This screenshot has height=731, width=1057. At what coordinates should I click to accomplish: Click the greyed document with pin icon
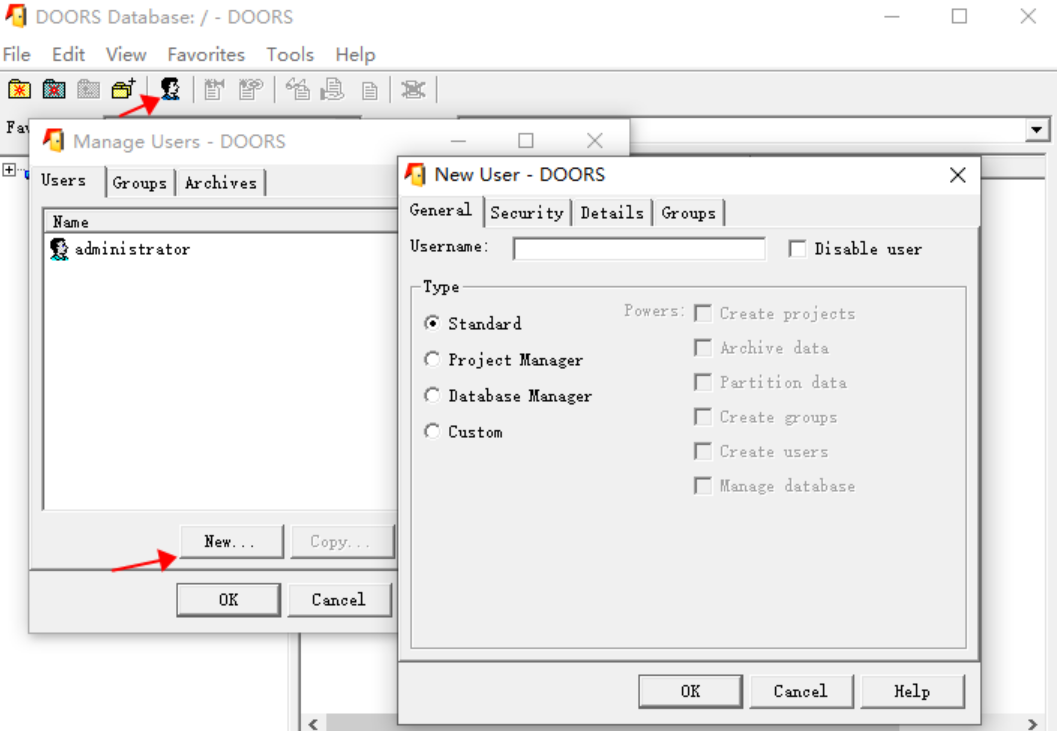tap(214, 89)
